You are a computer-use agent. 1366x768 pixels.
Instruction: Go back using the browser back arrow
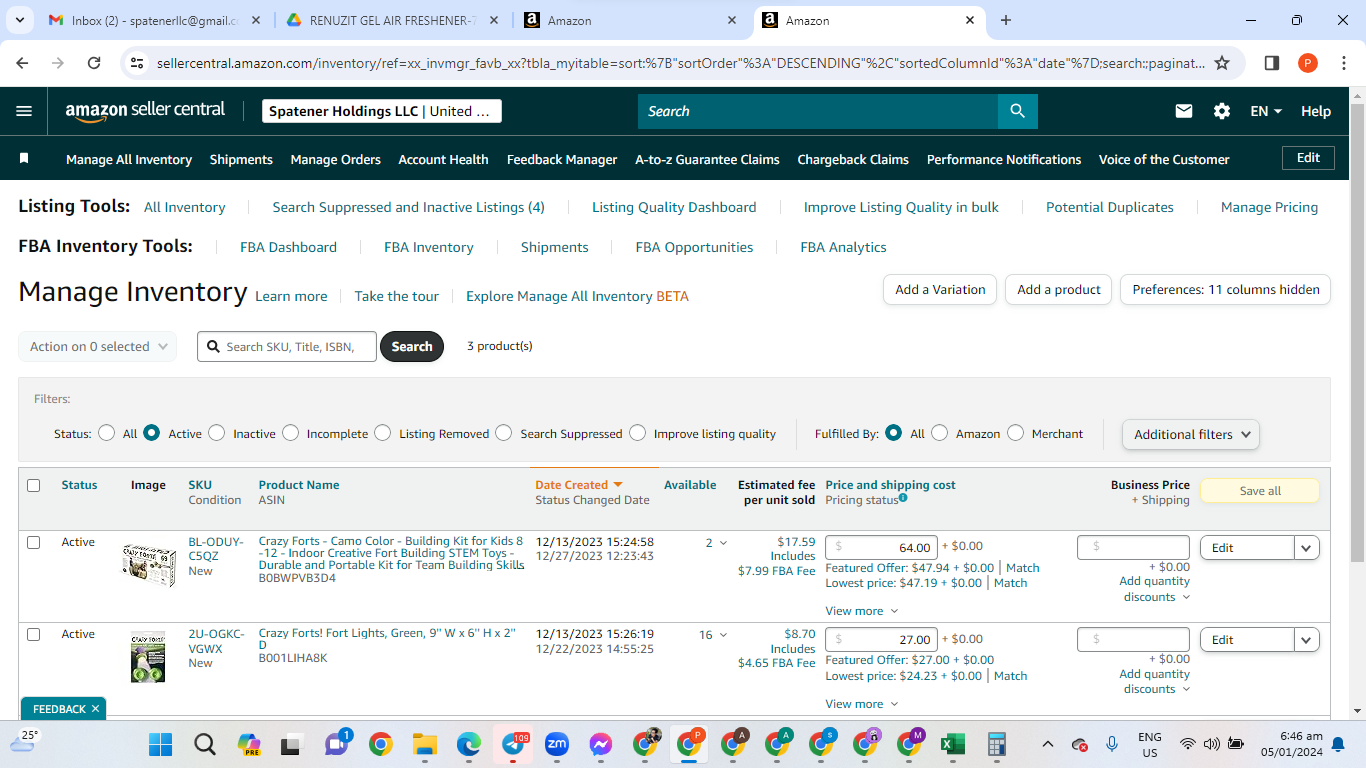point(22,63)
